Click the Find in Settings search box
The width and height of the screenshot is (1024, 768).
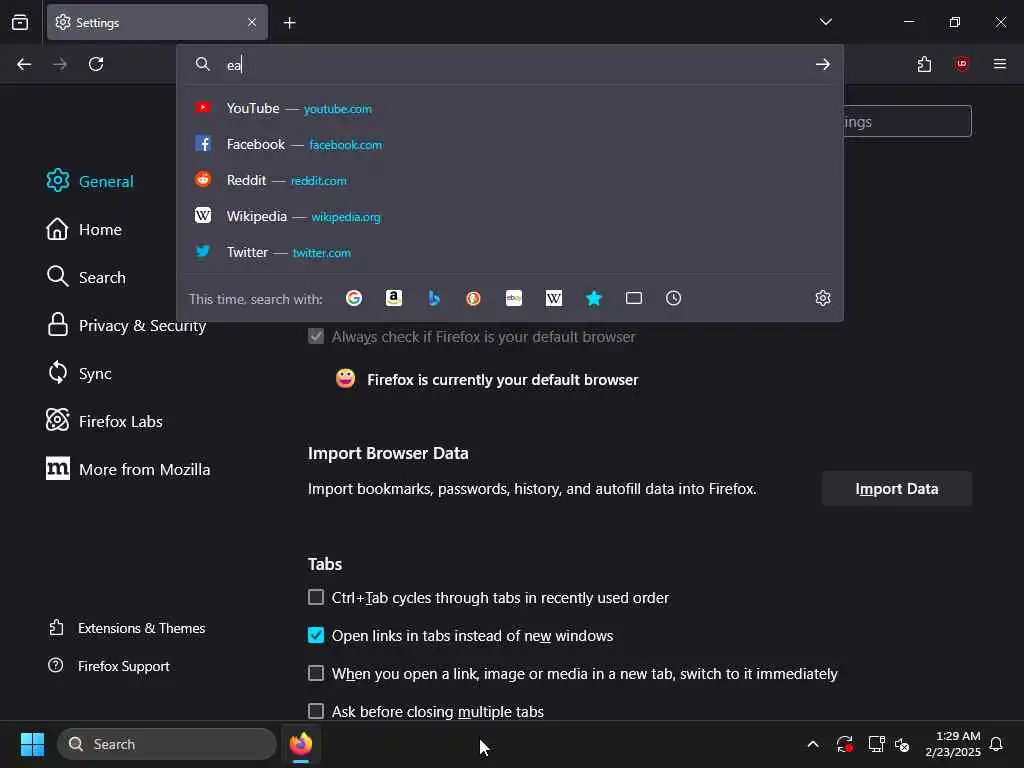coord(907,121)
